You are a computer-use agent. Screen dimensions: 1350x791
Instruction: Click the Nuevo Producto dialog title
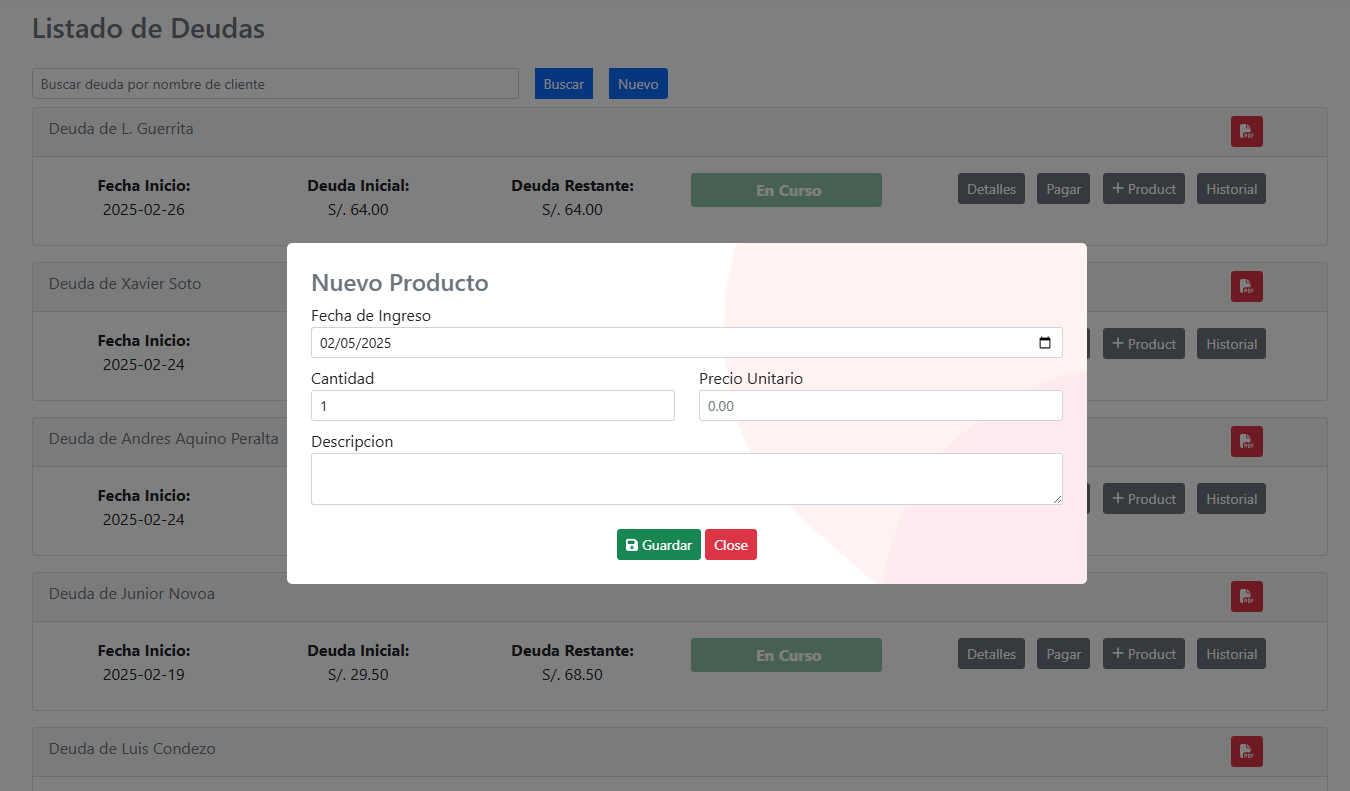pos(400,283)
